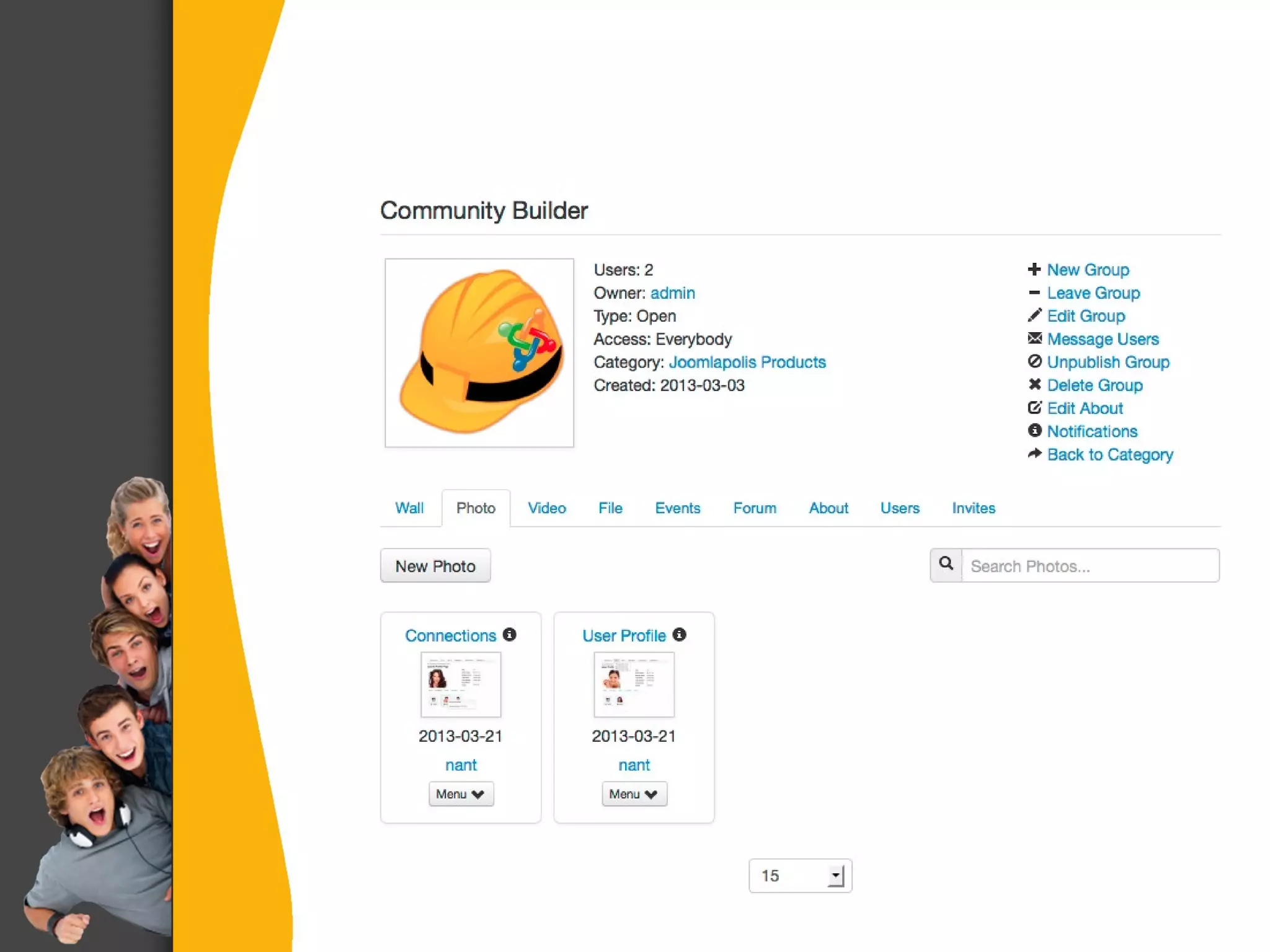The width and height of the screenshot is (1270, 952).
Task: Switch to the Video tab
Action: (546, 508)
